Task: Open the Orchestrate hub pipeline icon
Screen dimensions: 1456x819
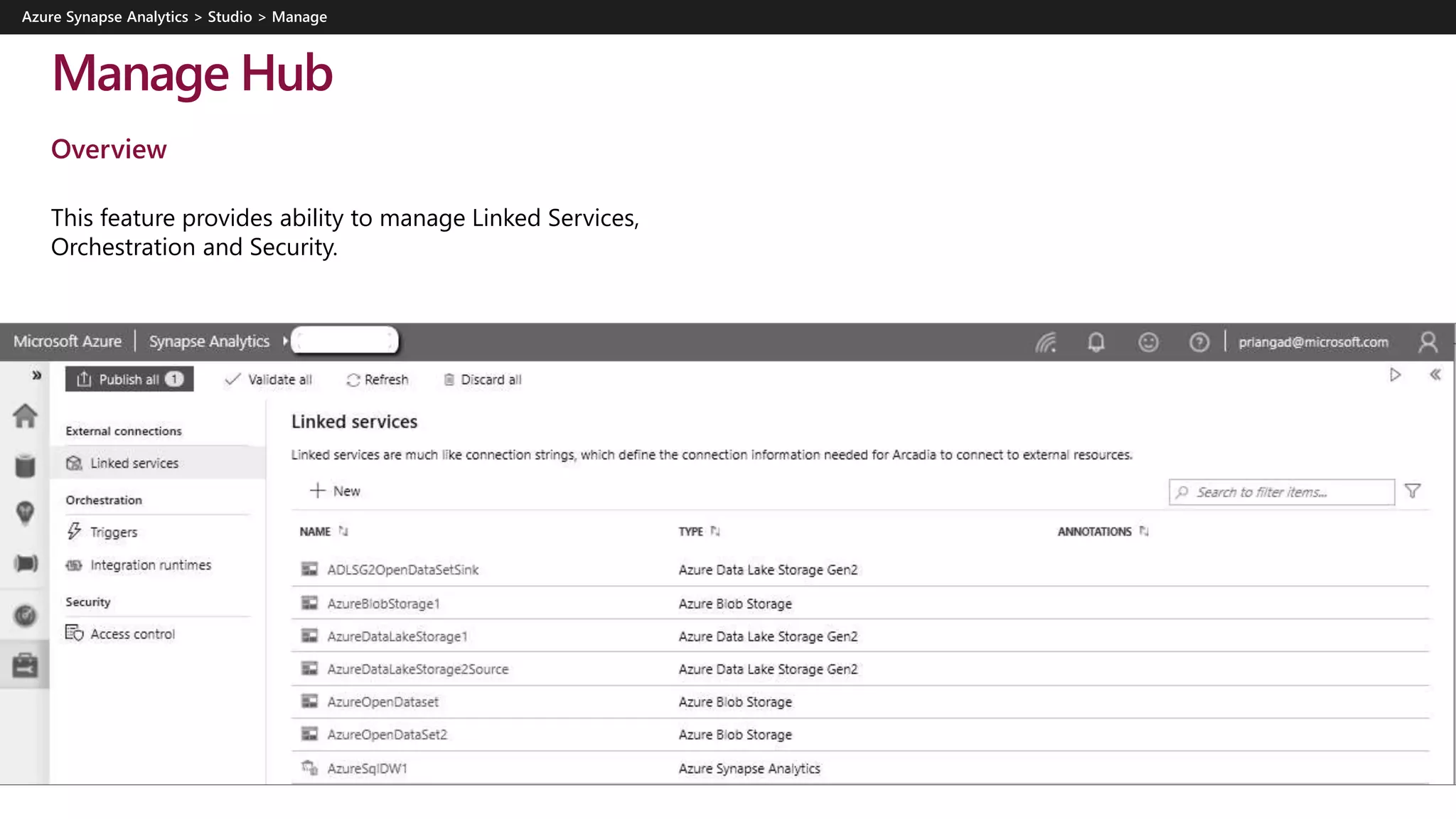Action: click(x=26, y=564)
